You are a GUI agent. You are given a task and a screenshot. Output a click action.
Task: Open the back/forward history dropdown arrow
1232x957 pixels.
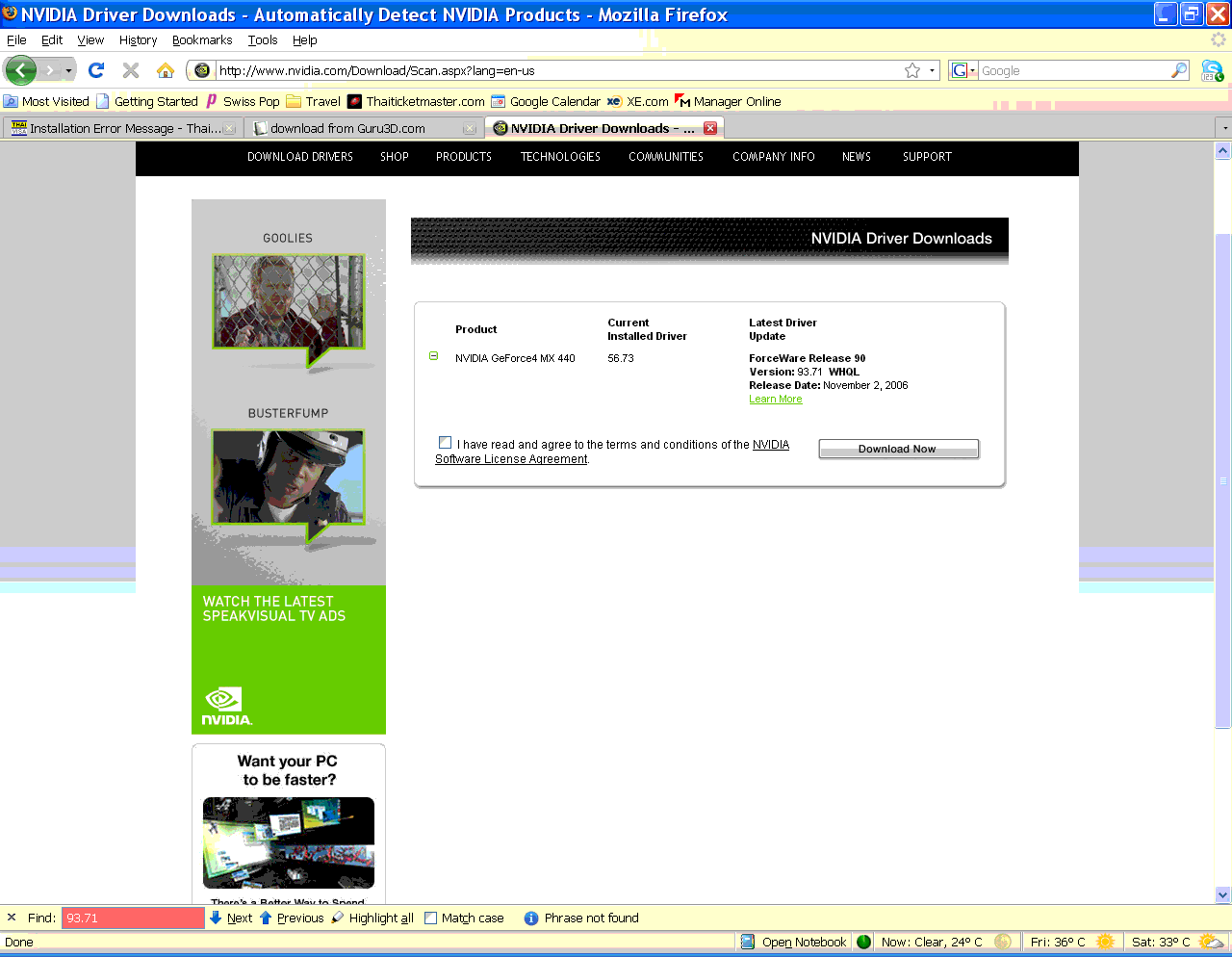coord(68,71)
